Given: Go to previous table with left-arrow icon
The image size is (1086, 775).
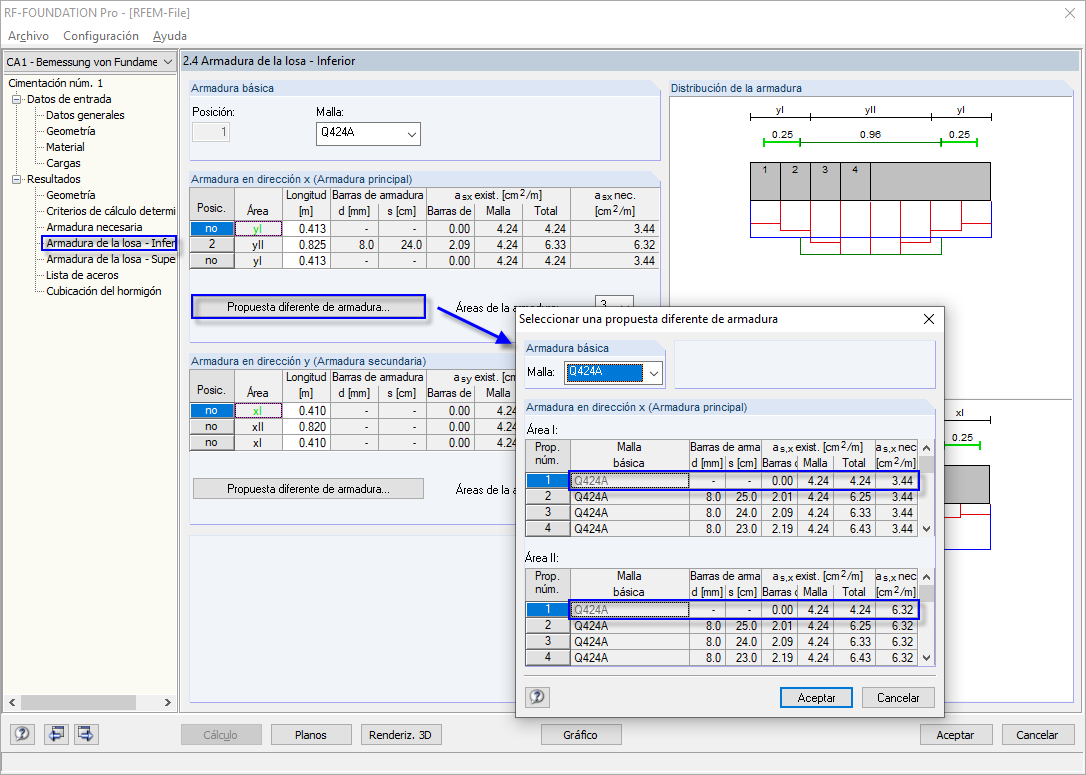Looking at the screenshot, I should click(56, 733).
